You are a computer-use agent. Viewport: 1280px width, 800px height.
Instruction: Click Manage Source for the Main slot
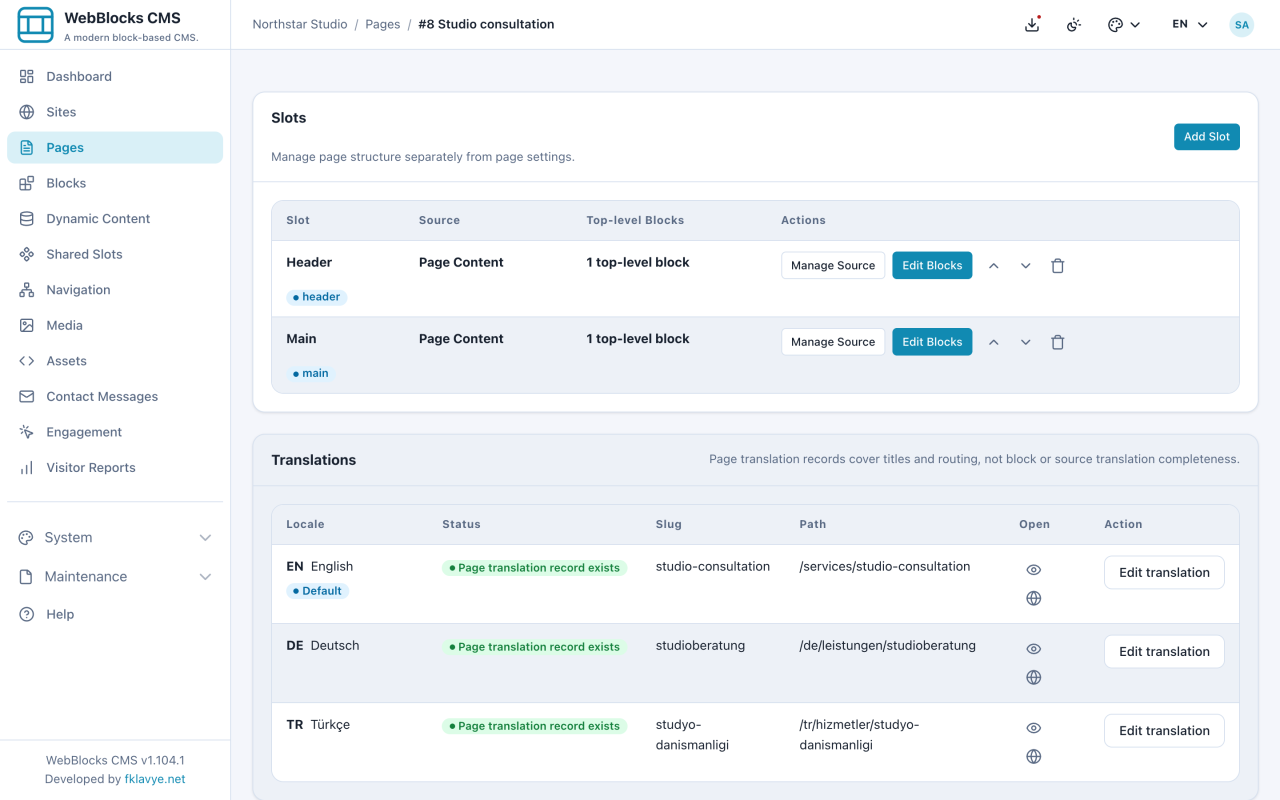click(833, 342)
